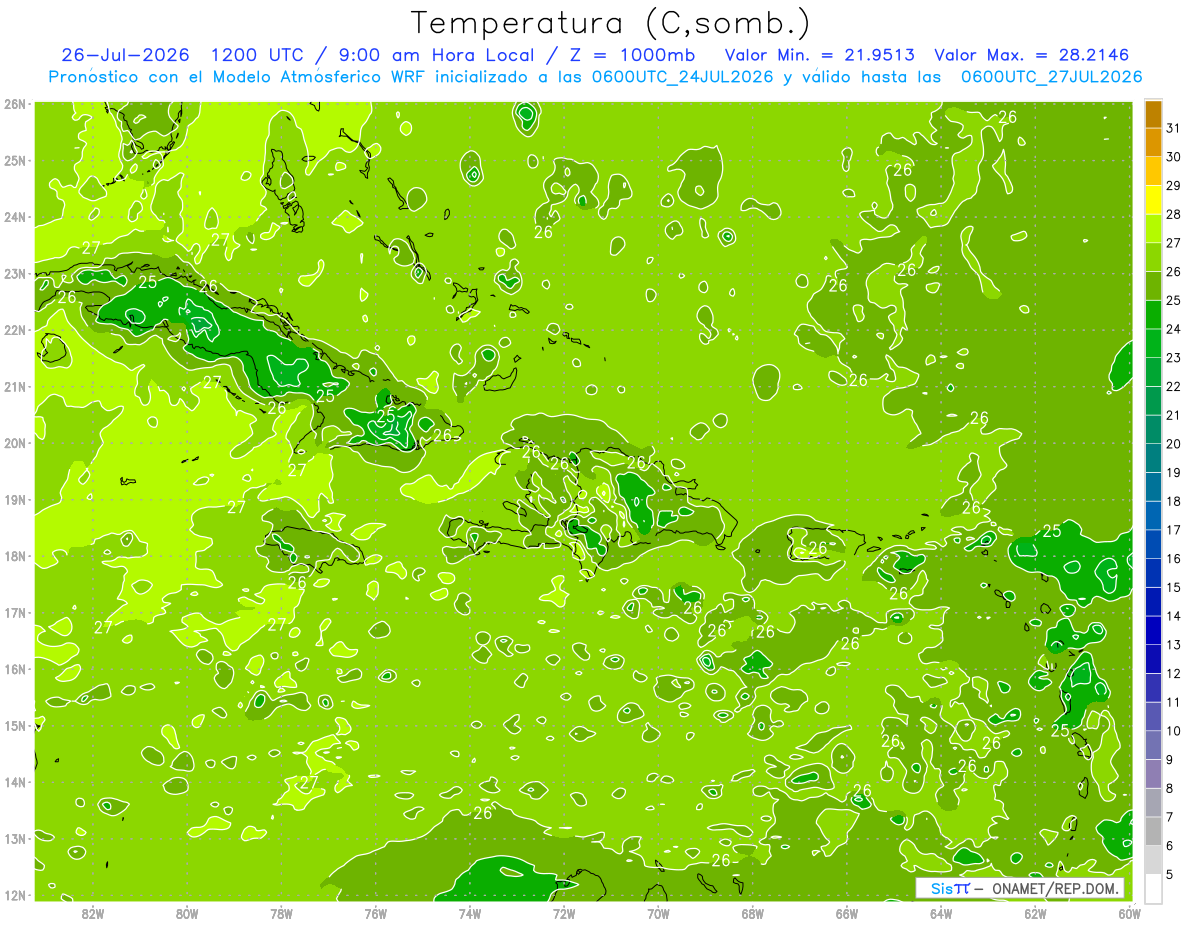The image size is (1200, 927).
Task: Click the 22N latitude axis label
Action: click(15, 330)
